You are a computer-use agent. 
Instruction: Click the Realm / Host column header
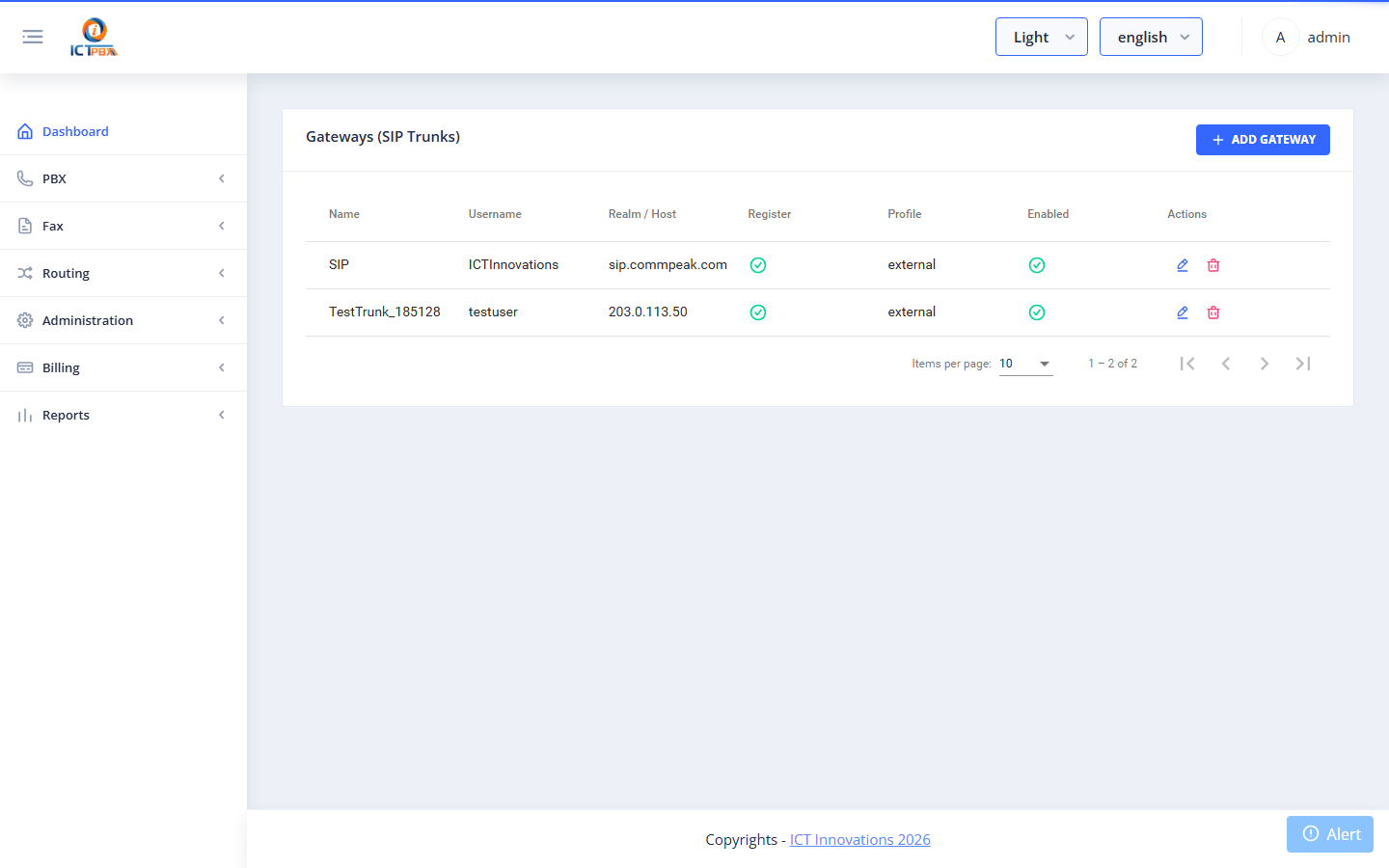(x=642, y=214)
